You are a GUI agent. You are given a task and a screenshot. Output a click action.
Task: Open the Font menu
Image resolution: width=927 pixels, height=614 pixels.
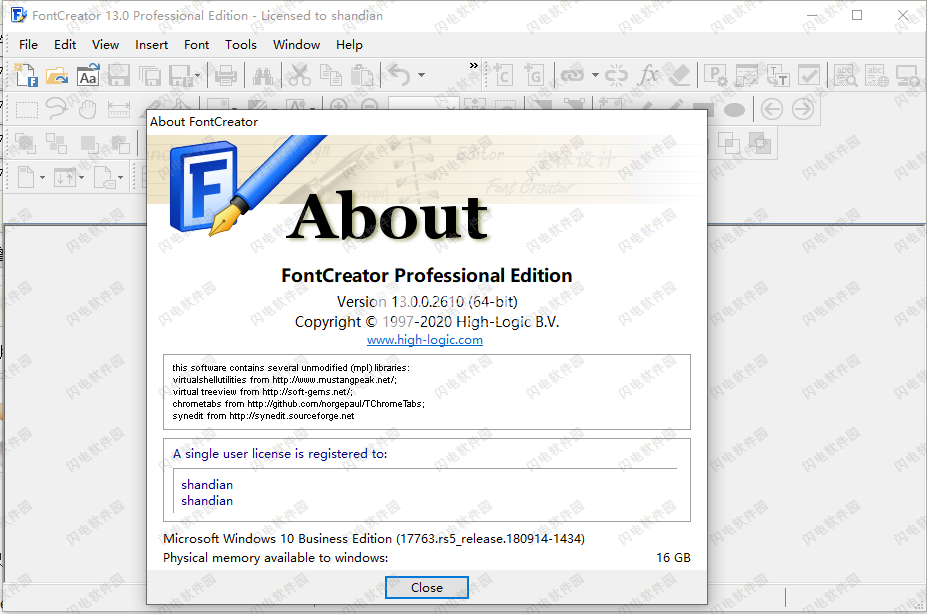click(196, 44)
